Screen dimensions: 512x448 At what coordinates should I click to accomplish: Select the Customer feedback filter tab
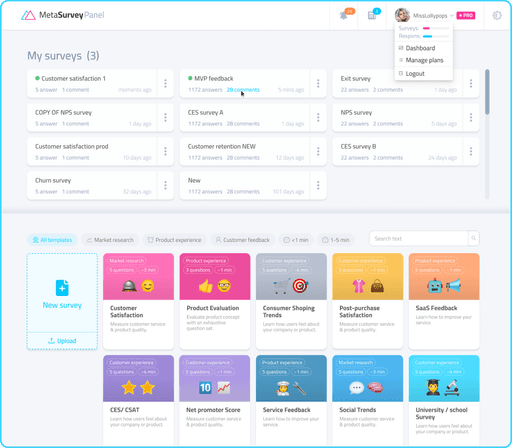click(x=242, y=240)
